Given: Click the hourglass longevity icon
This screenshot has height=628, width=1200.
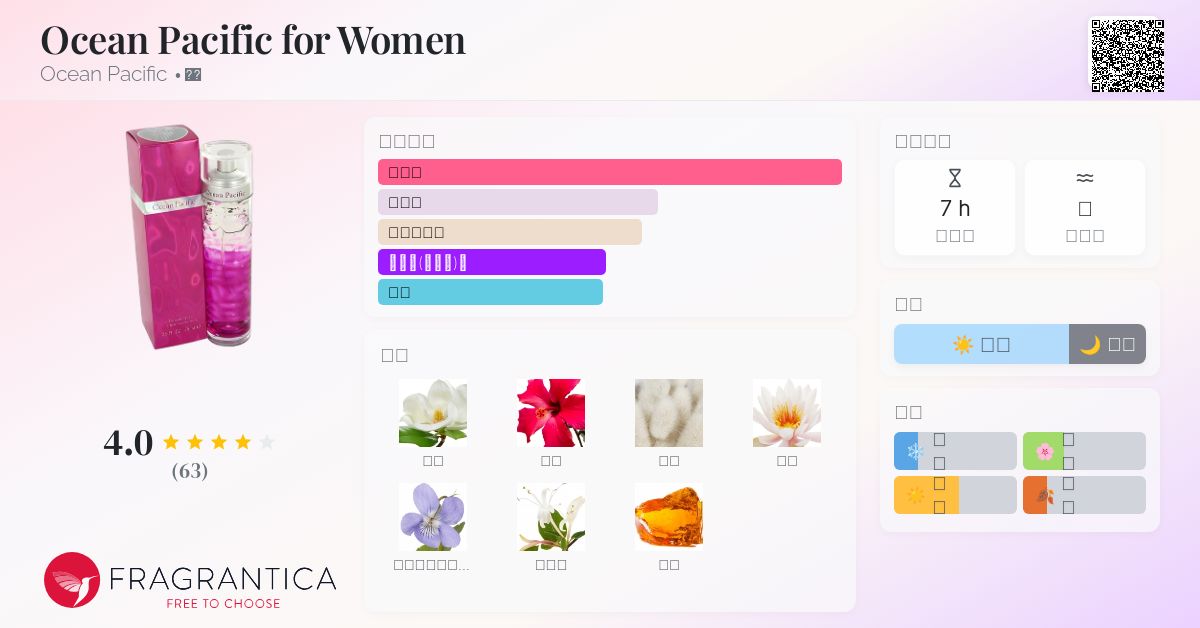Looking at the screenshot, I should (954, 179).
